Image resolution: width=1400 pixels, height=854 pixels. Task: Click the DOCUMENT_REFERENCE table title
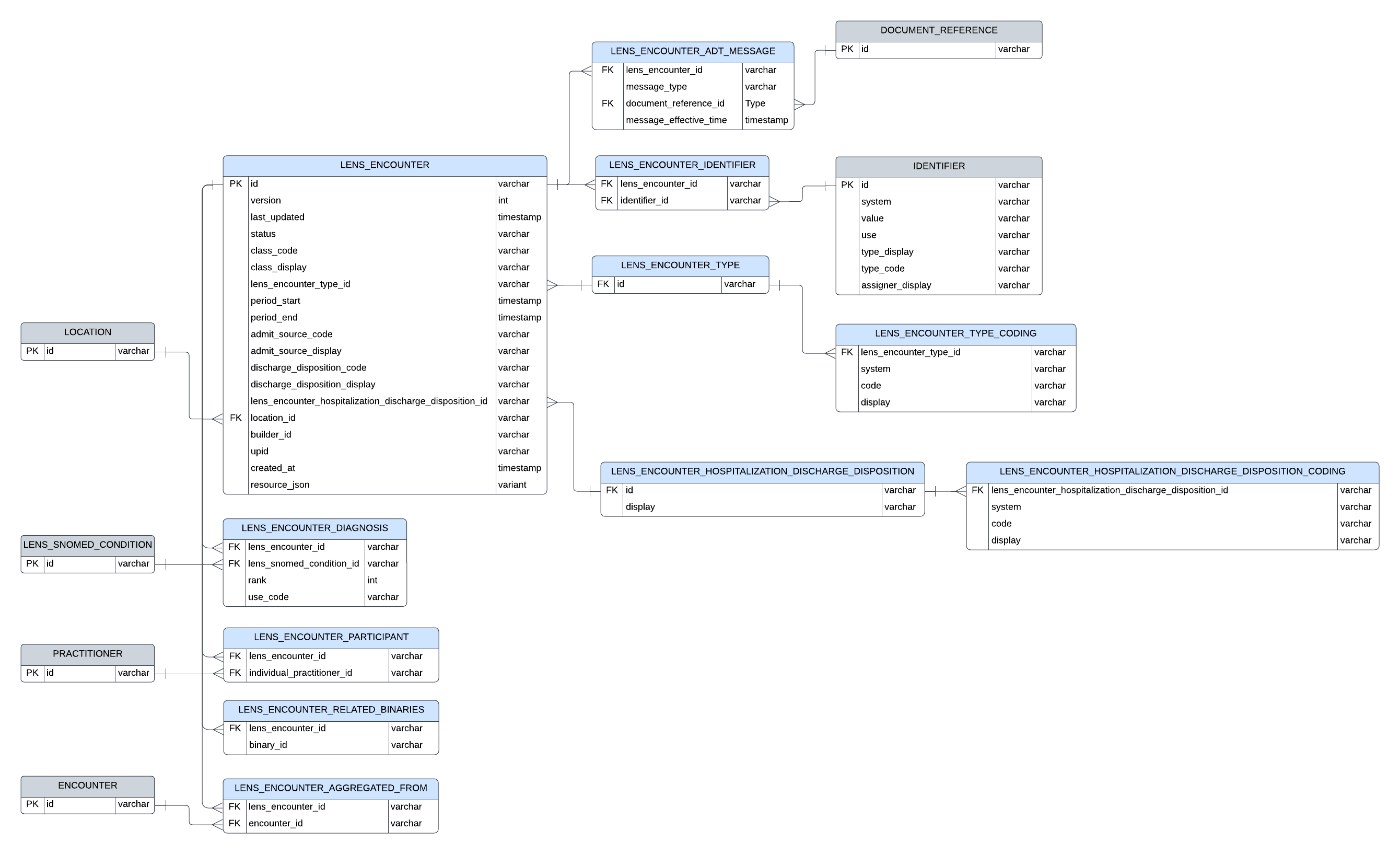(938, 31)
